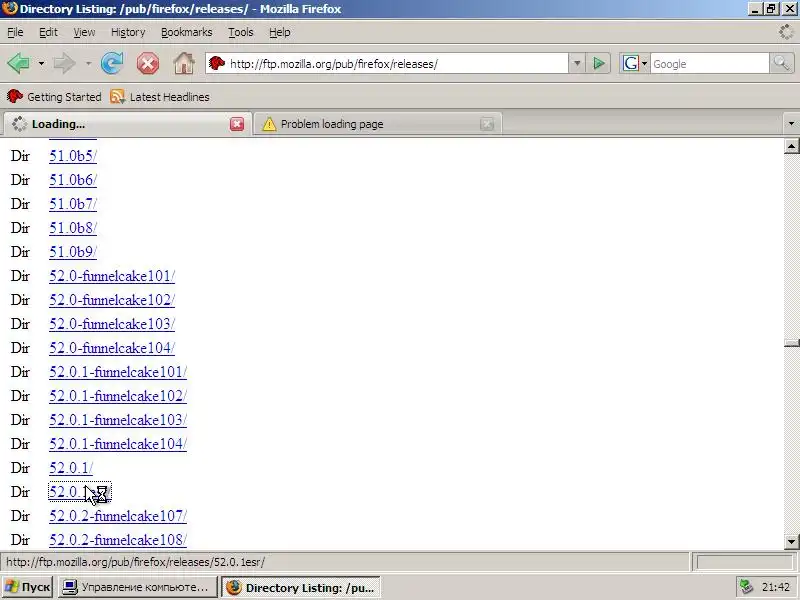800x600 pixels.
Task: Open the View menu
Action: pos(84,32)
